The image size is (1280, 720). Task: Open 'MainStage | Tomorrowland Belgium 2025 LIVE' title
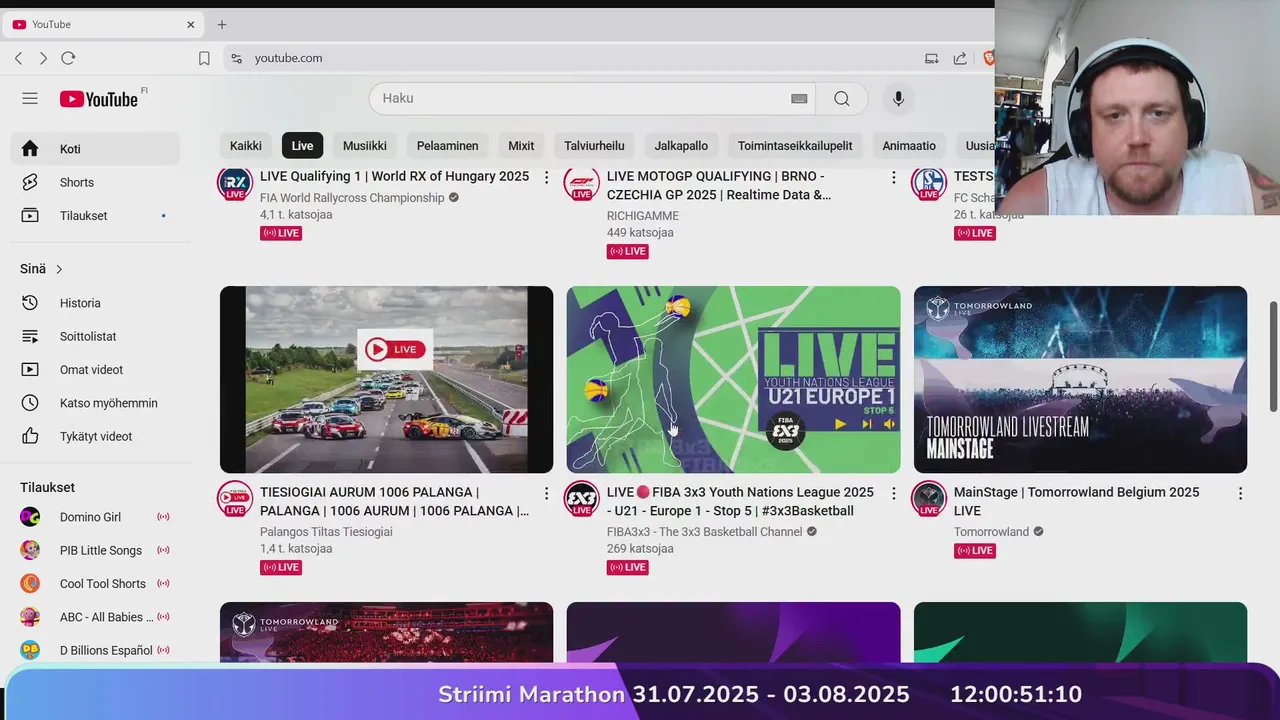pyautogui.click(x=1076, y=501)
